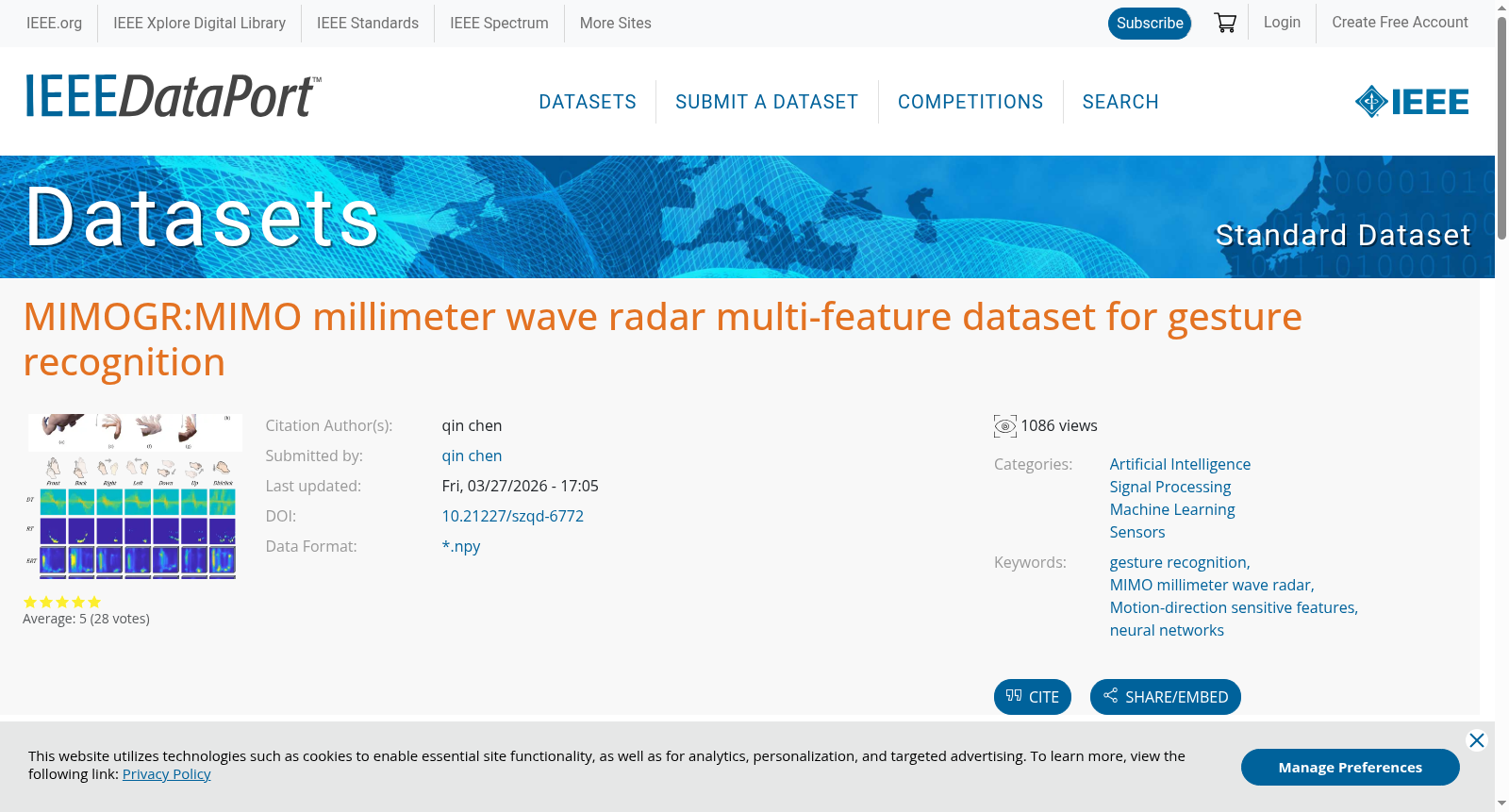Select Create Free Account
The height and width of the screenshot is (812, 1509).
[x=1400, y=22]
